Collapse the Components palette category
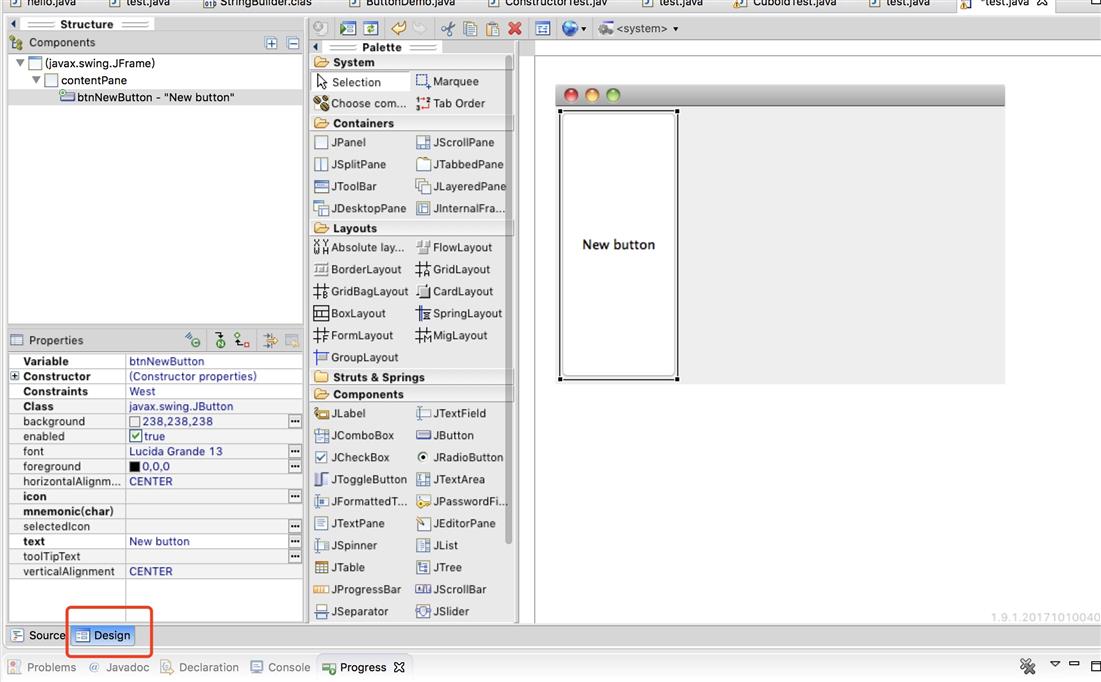Screen dimensions: 1101x682 411,395
